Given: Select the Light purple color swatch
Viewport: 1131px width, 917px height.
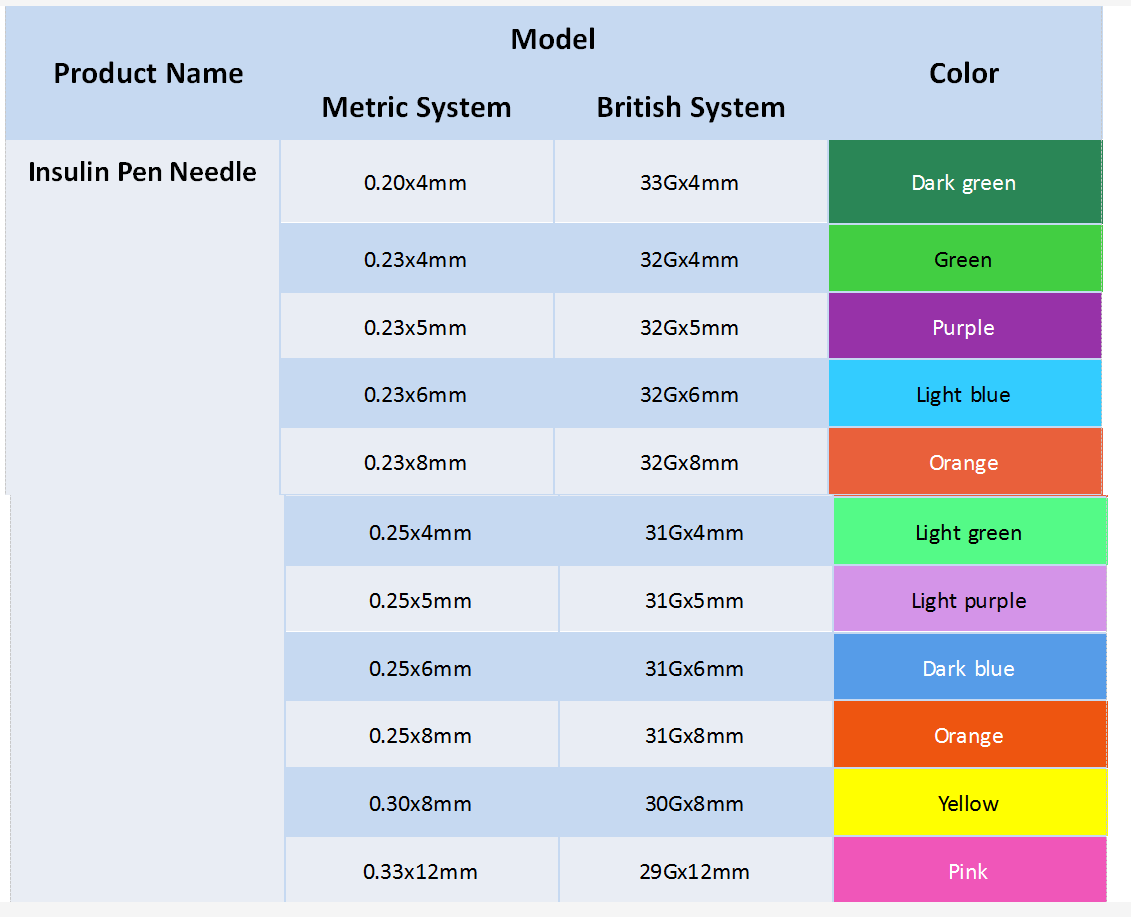Looking at the screenshot, I should coord(969,601).
